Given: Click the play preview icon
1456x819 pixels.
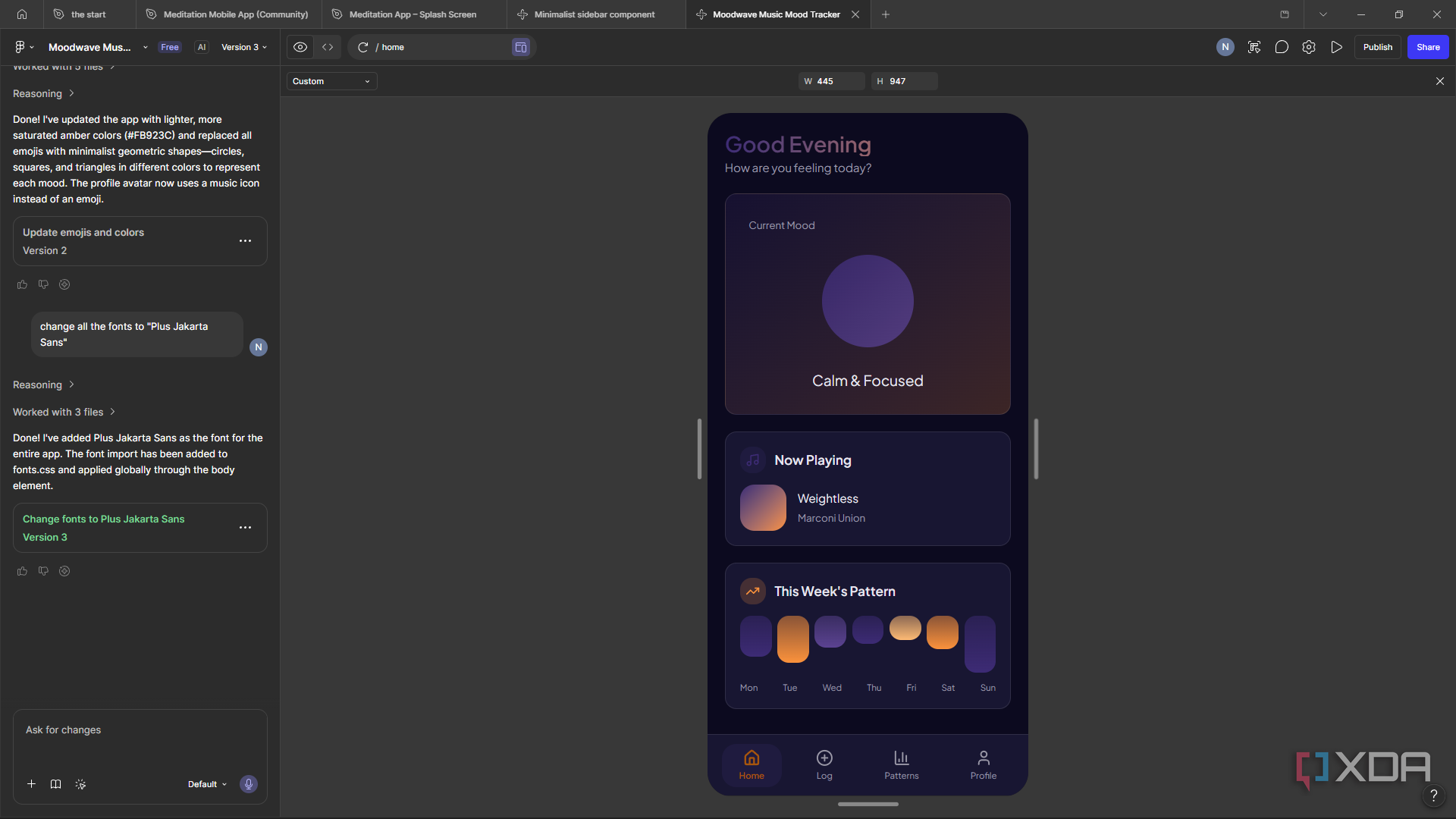Looking at the screenshot, I should point(1337,47).
